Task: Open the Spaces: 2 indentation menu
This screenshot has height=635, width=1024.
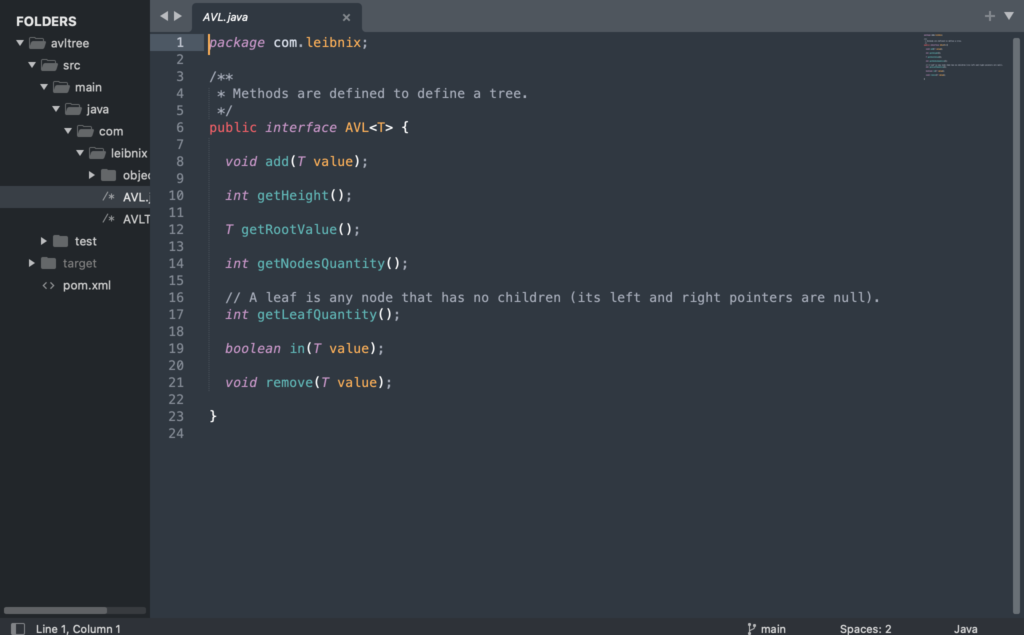Action: (865, 628)
